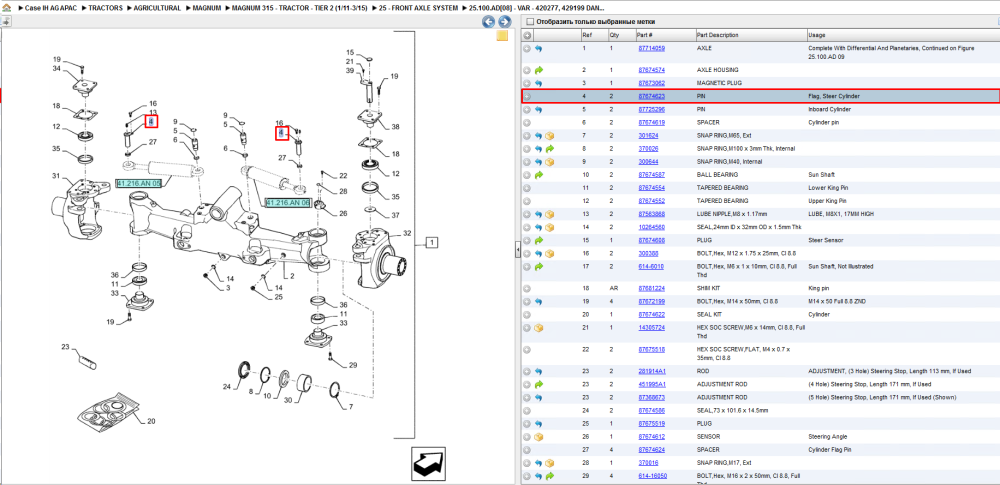
Task: Click blue arrow icon on part 281914A1 row
Action: pyautogui.click(x=538, y=371)
